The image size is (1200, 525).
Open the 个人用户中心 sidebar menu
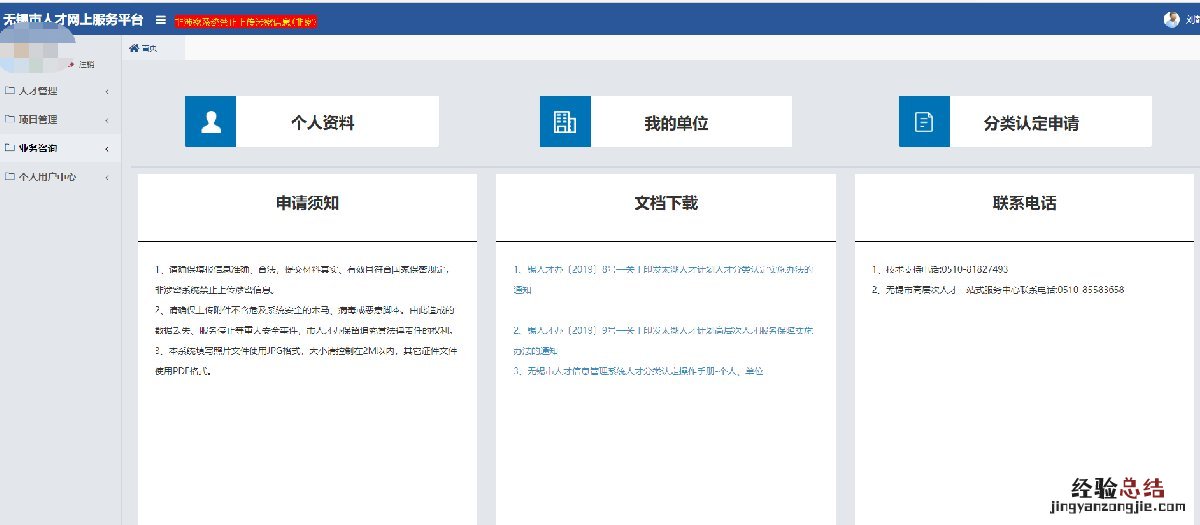(47, 177)
